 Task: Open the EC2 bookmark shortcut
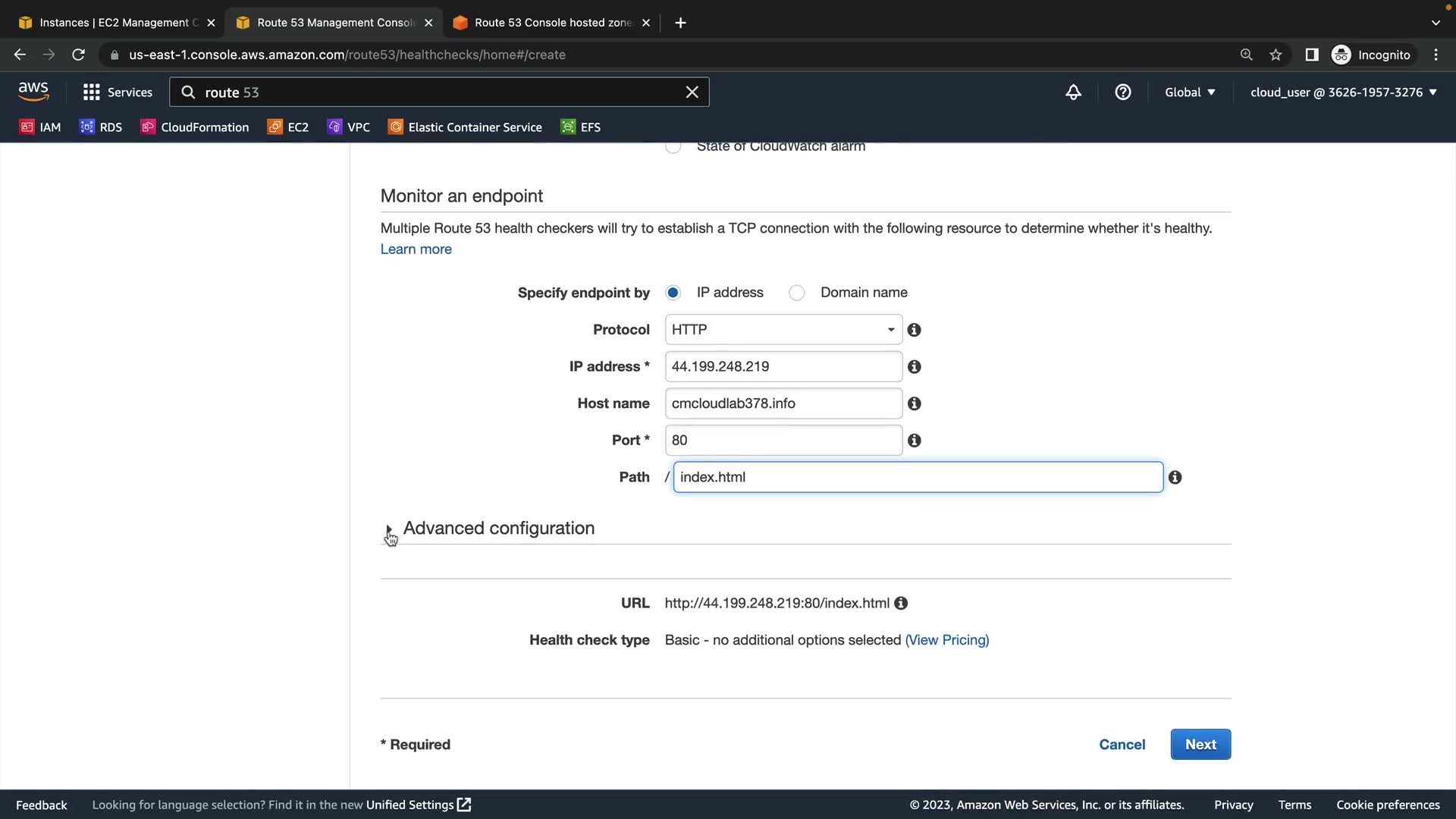(288, 127)
